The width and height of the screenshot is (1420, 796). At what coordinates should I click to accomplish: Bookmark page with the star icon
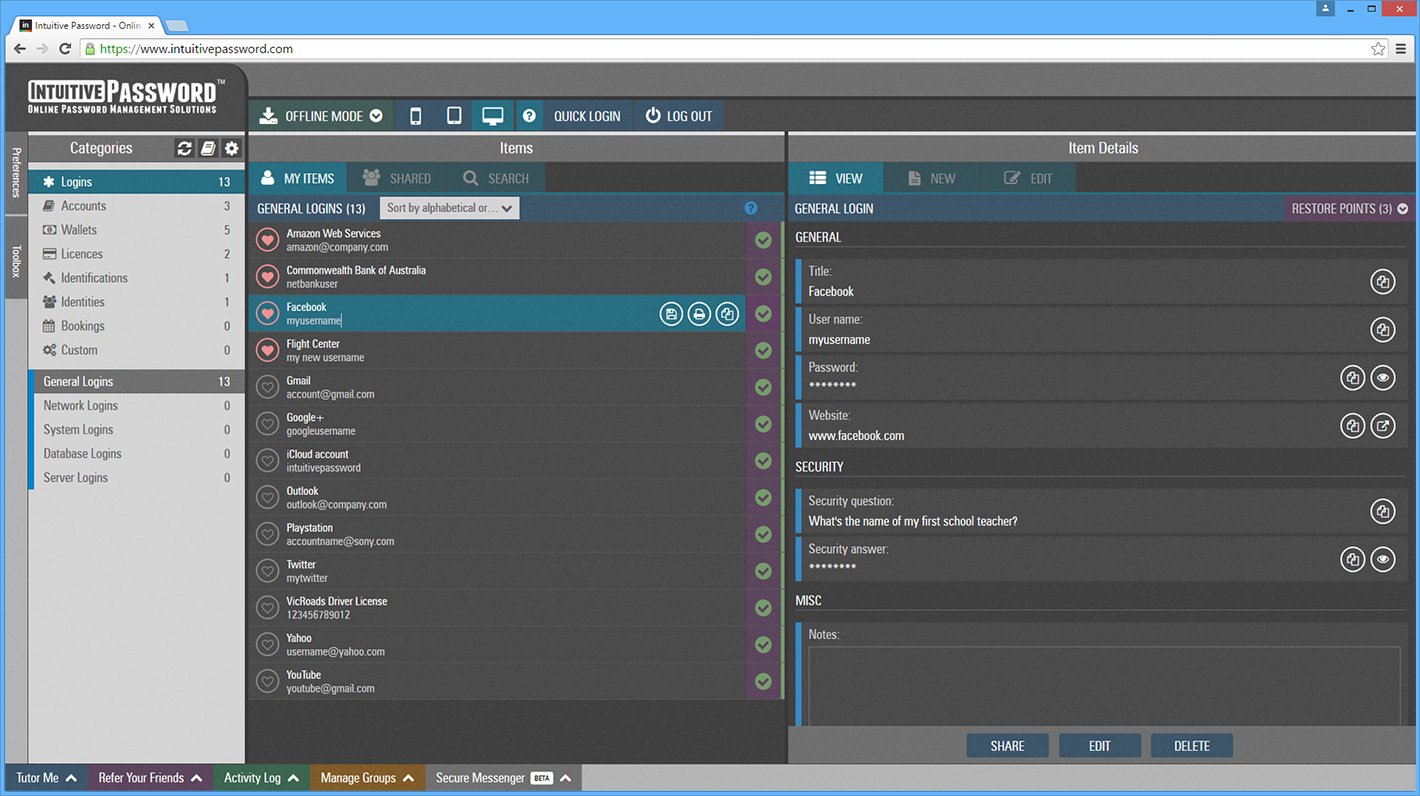1378,48
